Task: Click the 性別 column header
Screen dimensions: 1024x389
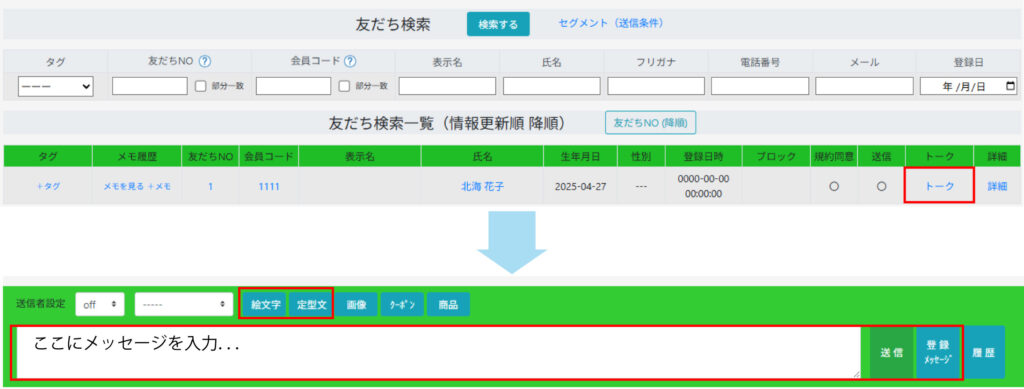Action: (x=641, y=157)
